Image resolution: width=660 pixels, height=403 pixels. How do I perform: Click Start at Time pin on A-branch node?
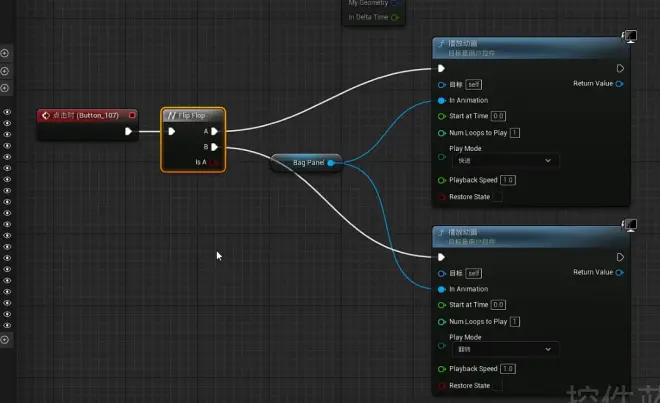pos(442,116)
